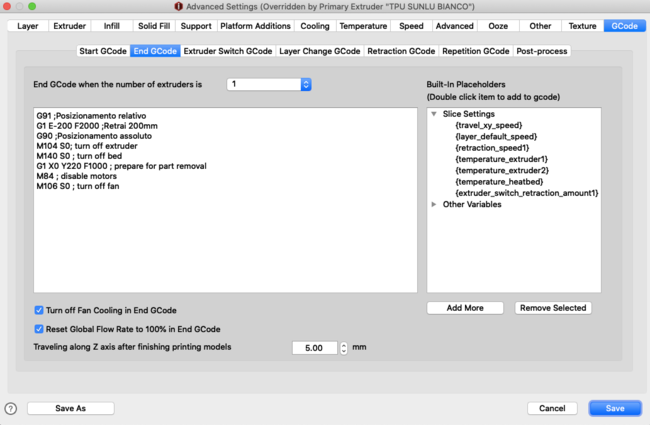The image size is (650, 425).
Task: Expand the Other Variables tree group
Action: pos(434,204)
